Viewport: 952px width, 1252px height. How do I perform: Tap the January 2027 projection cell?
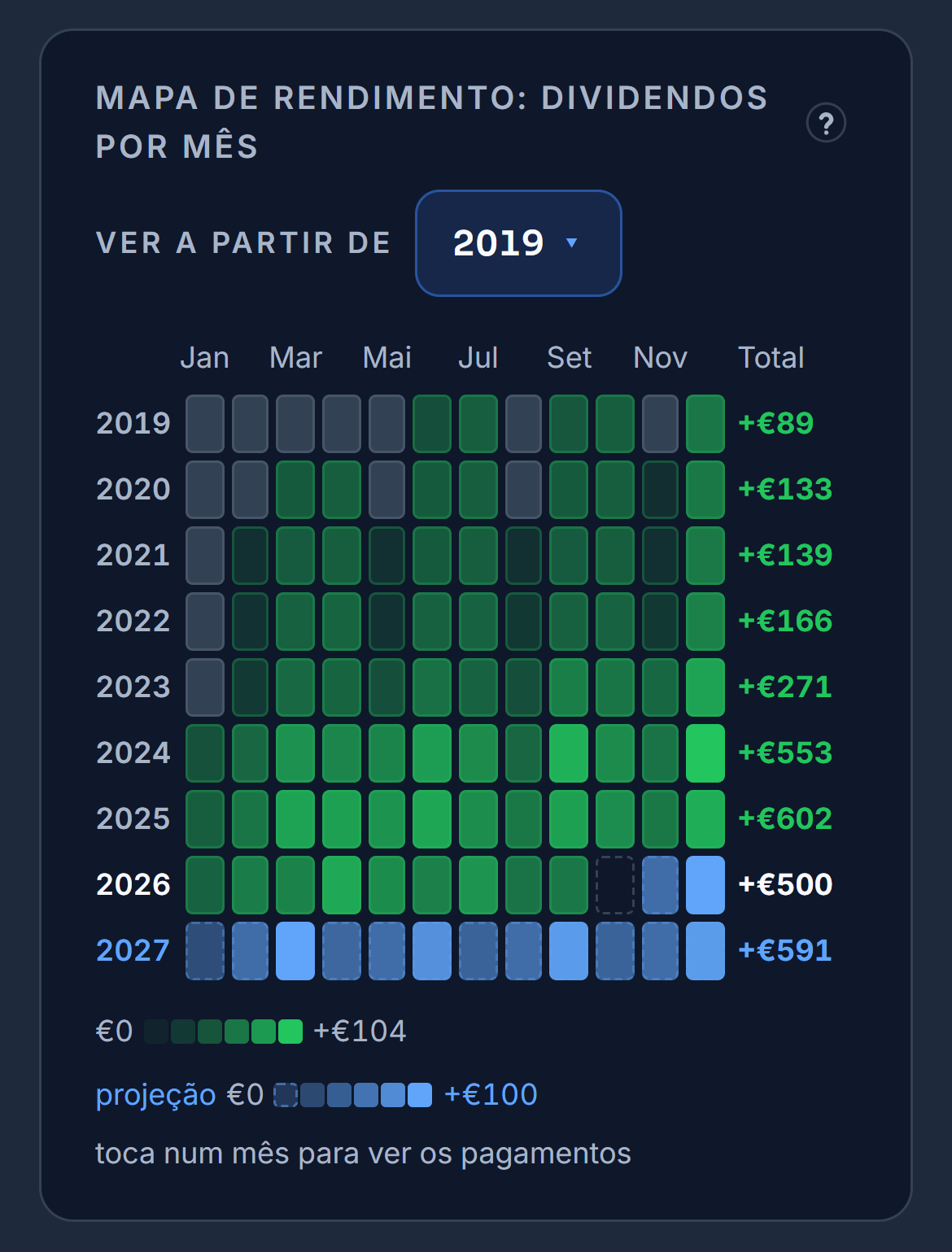coord(205,951)
